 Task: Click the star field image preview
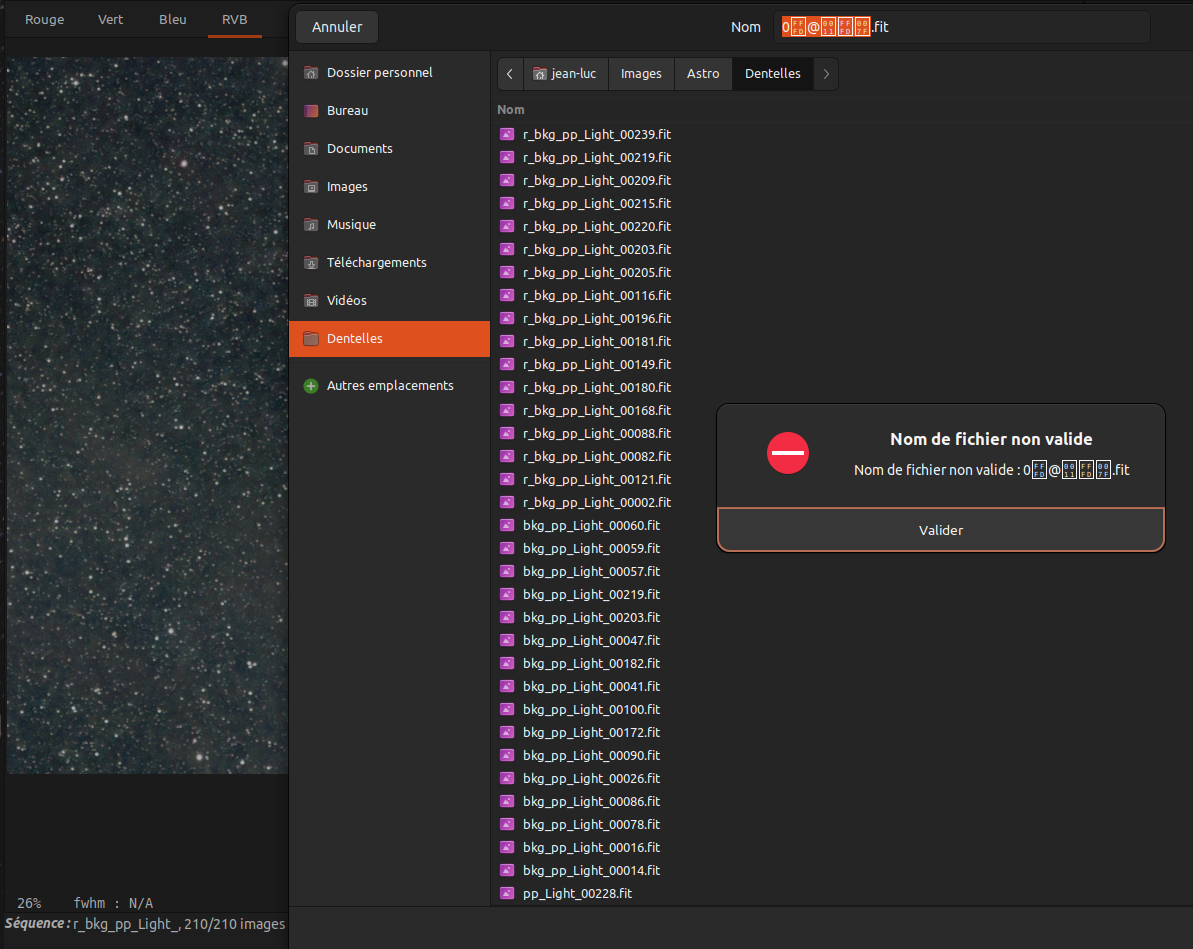(x=147, y=416)
